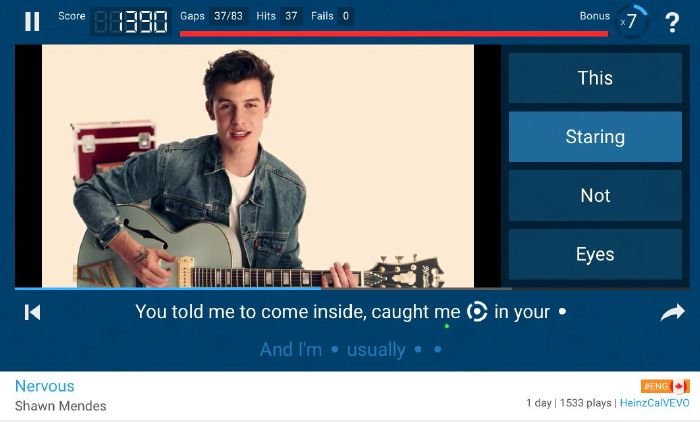Screen dimensions: 700x422
Task: Open the 'Nervous' song title link
Action: point(45,386)
